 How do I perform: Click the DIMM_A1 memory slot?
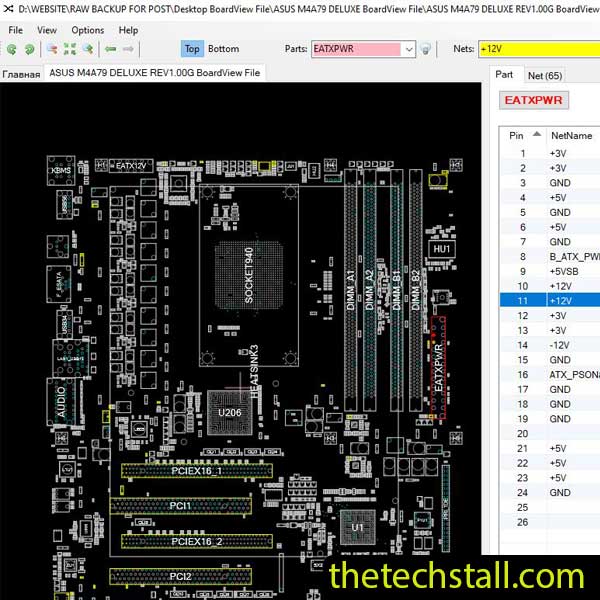351,291
